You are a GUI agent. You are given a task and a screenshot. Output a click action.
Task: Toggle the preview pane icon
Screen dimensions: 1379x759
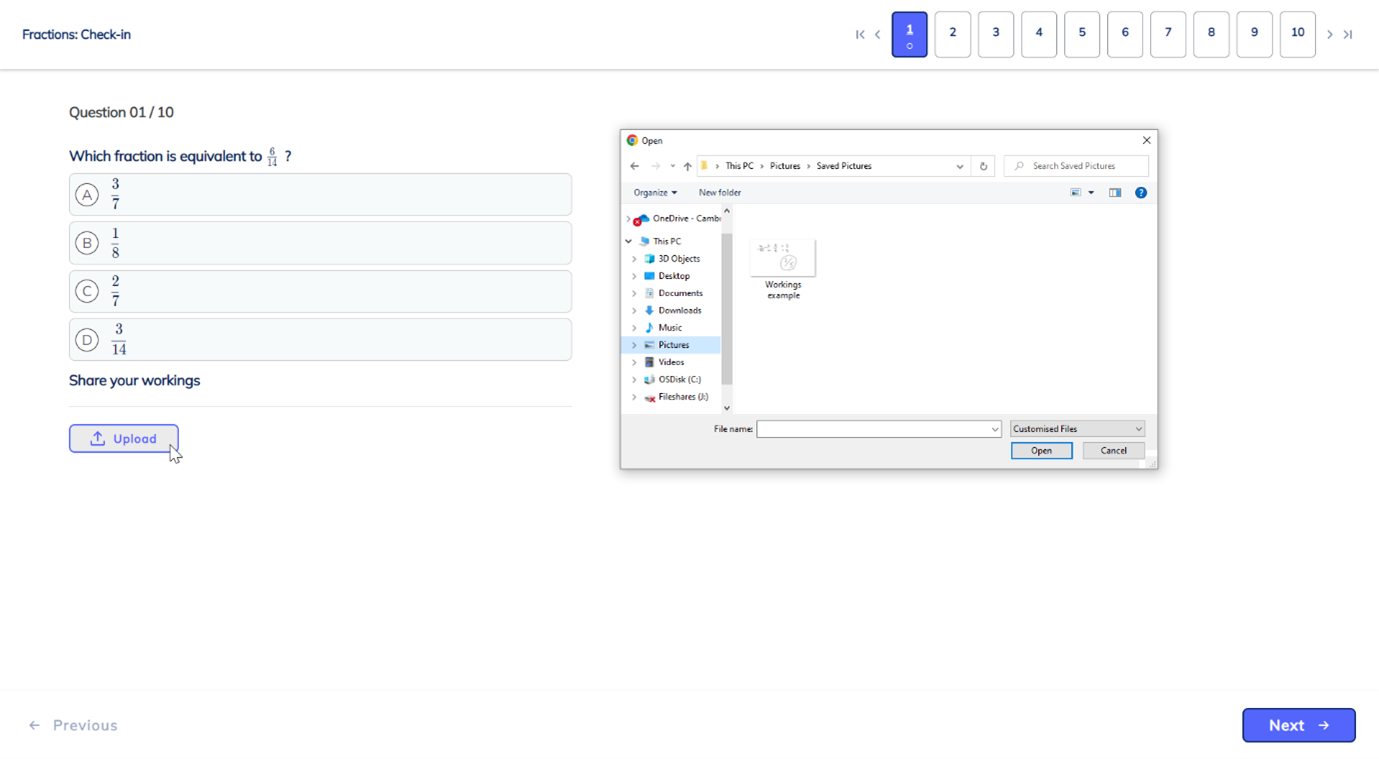point(1115,192)
